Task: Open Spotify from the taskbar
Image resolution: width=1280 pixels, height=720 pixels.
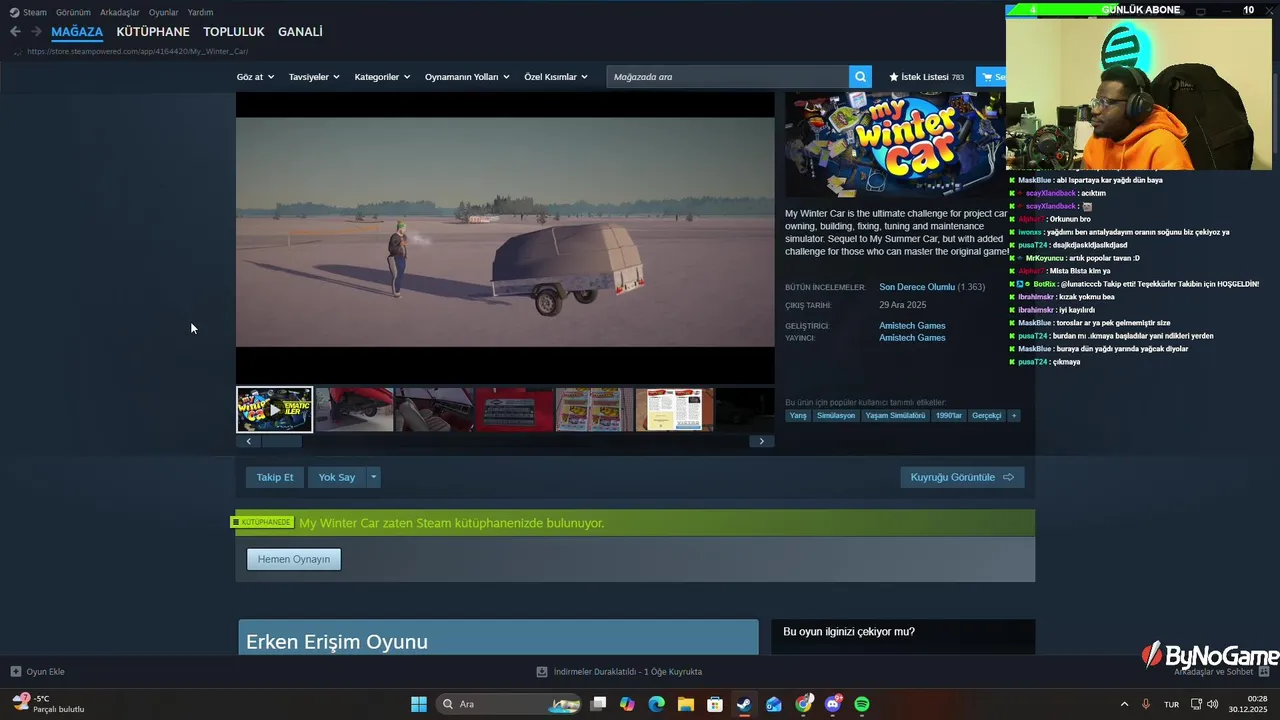Action: click(862, 704)
